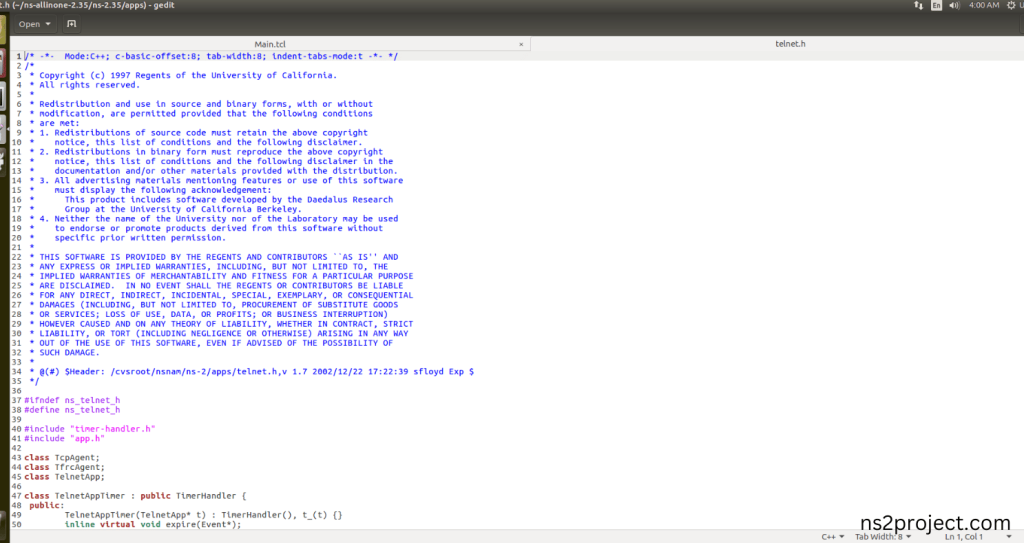Open the C++ language selector dropdown
Viewport: 1024px width, 543px height.
point(833,536)
